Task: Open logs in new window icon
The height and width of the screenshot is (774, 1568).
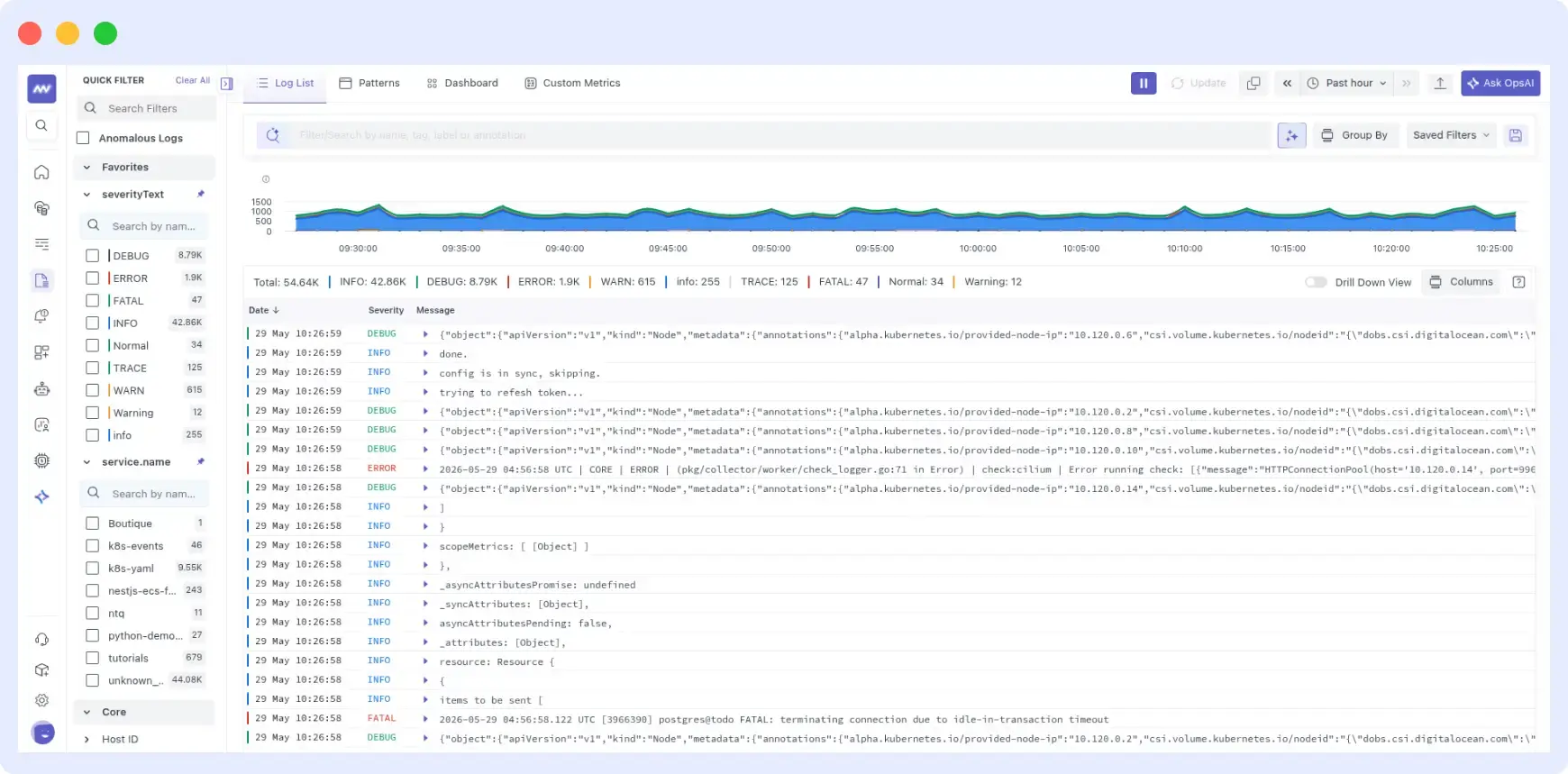Action: click(x=1253, y=83)
